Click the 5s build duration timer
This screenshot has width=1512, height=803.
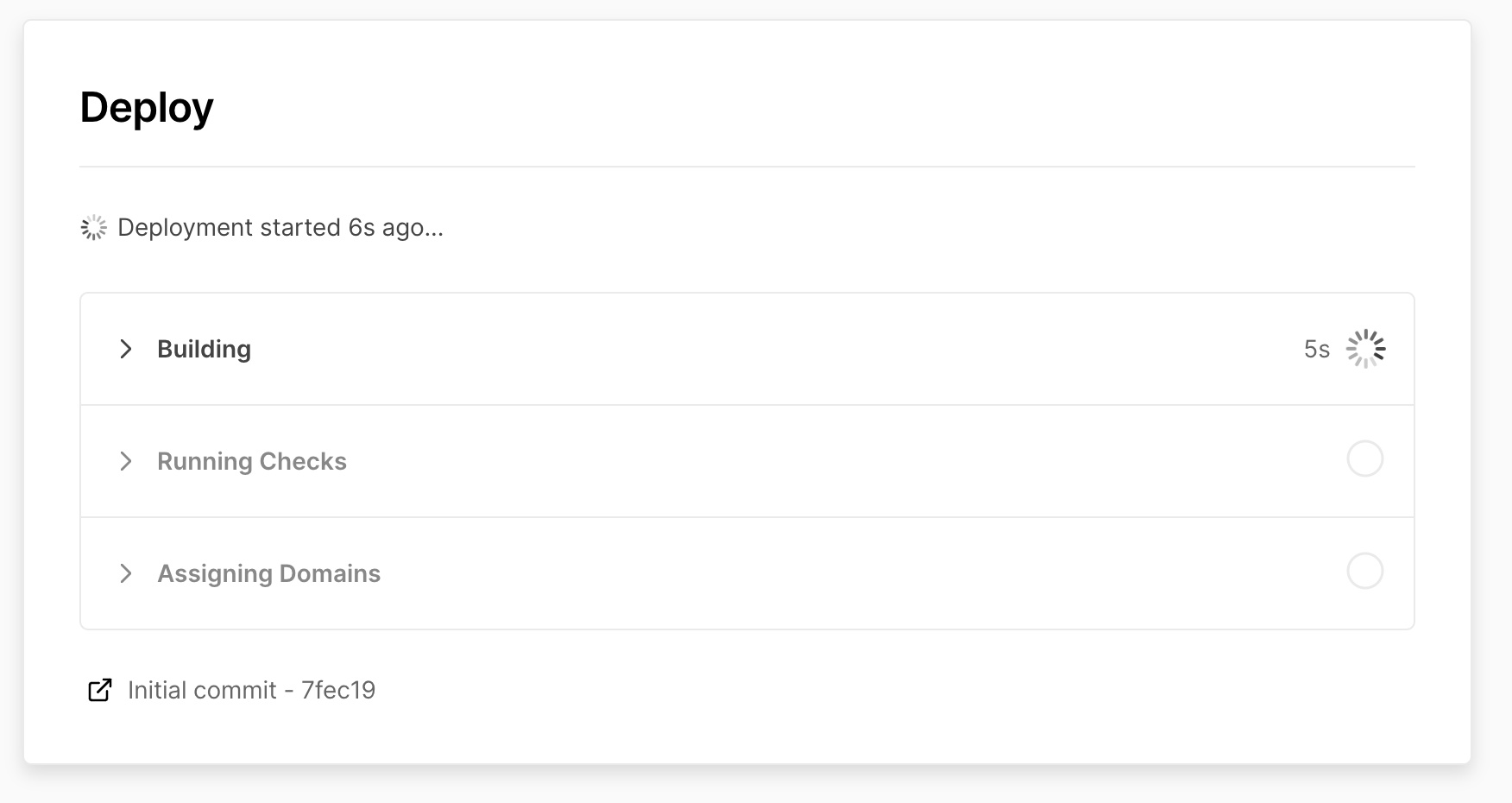1316,349
